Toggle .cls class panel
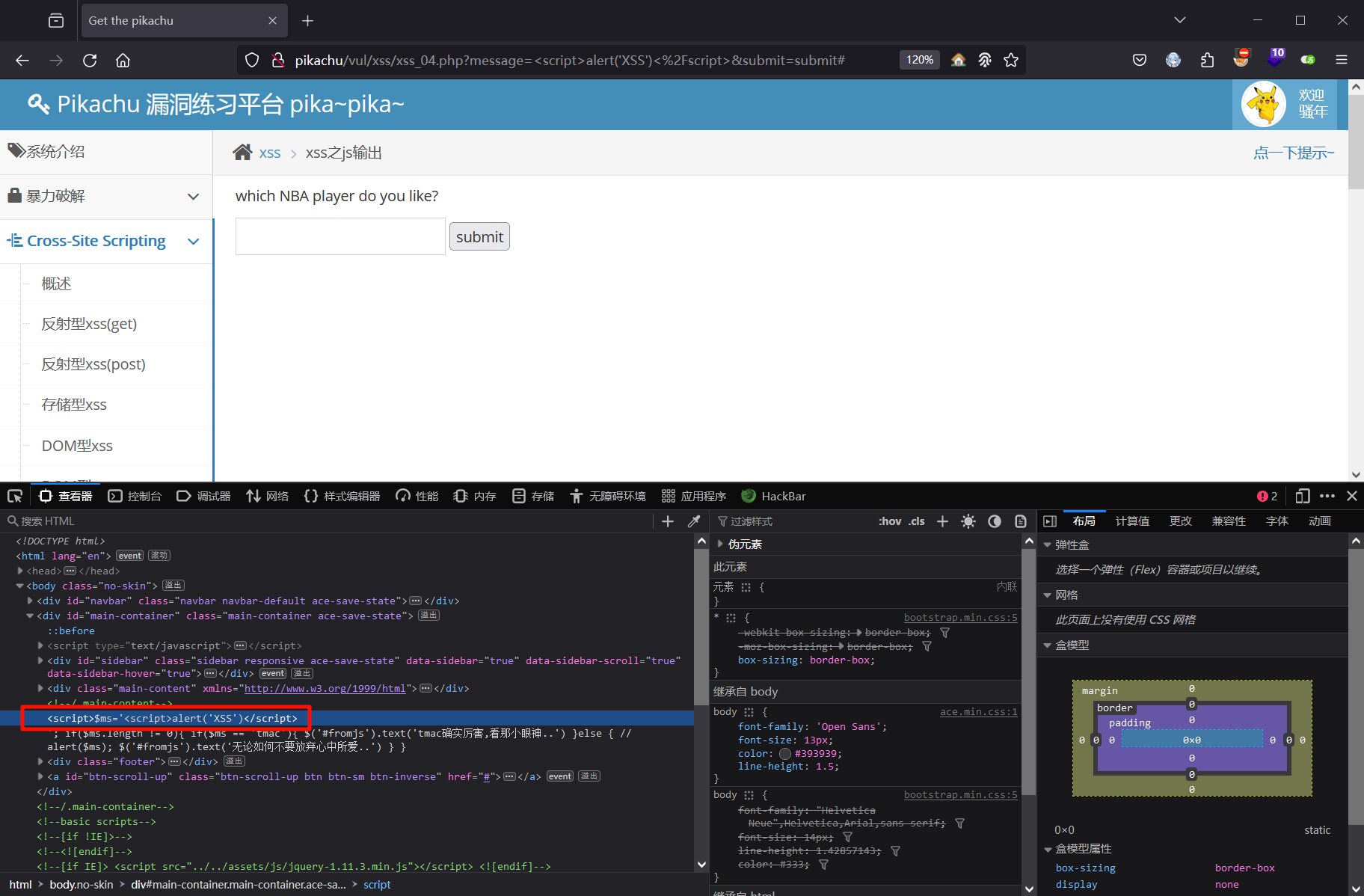The width and height of the screenshot is (1364, 896). click(917, 521)
